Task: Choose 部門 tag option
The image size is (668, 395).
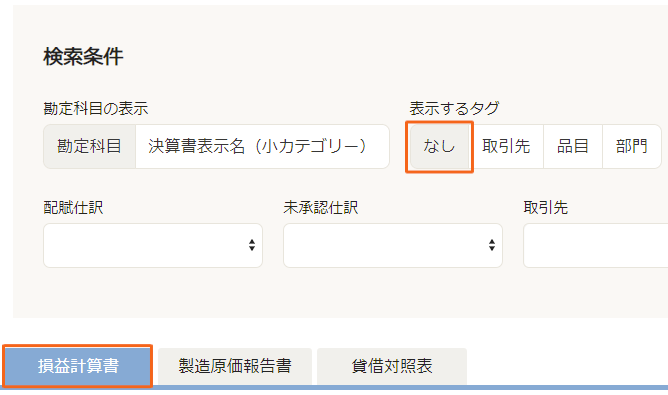Action: (x=632, y=147)
